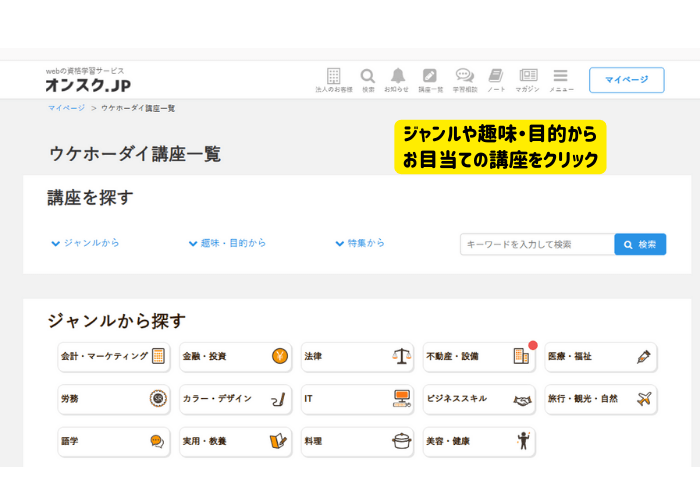Click the keyword search input field

(x=537, y=244)
